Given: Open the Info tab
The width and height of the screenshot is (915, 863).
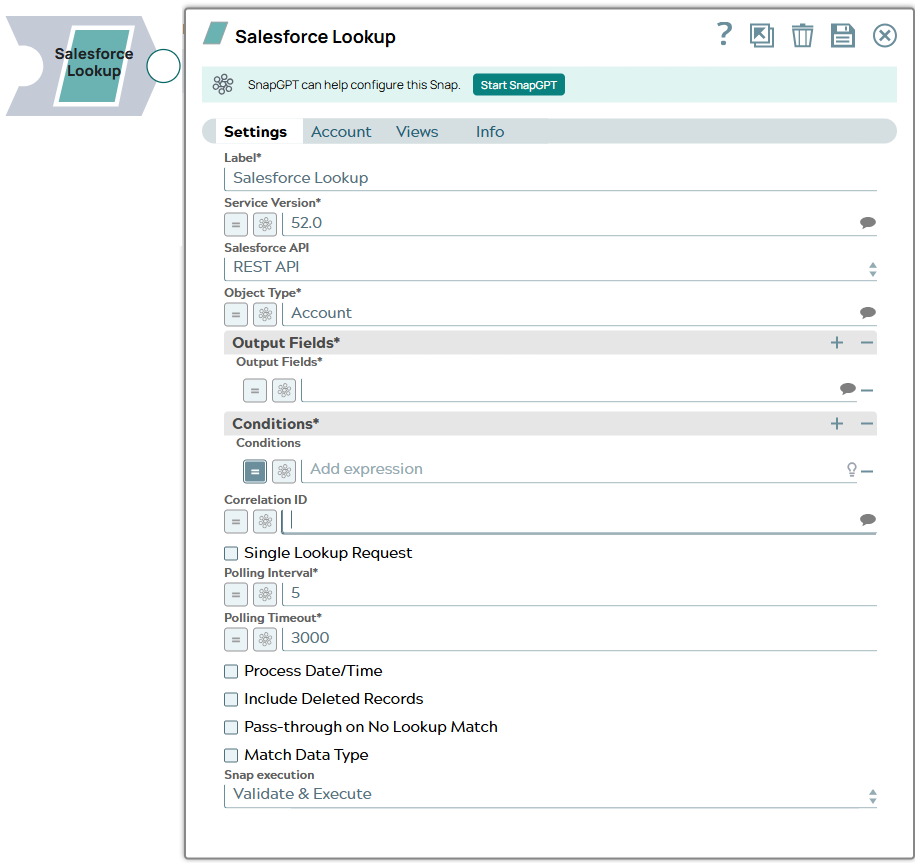Looking at the screenshot, I should coord(490,132).
